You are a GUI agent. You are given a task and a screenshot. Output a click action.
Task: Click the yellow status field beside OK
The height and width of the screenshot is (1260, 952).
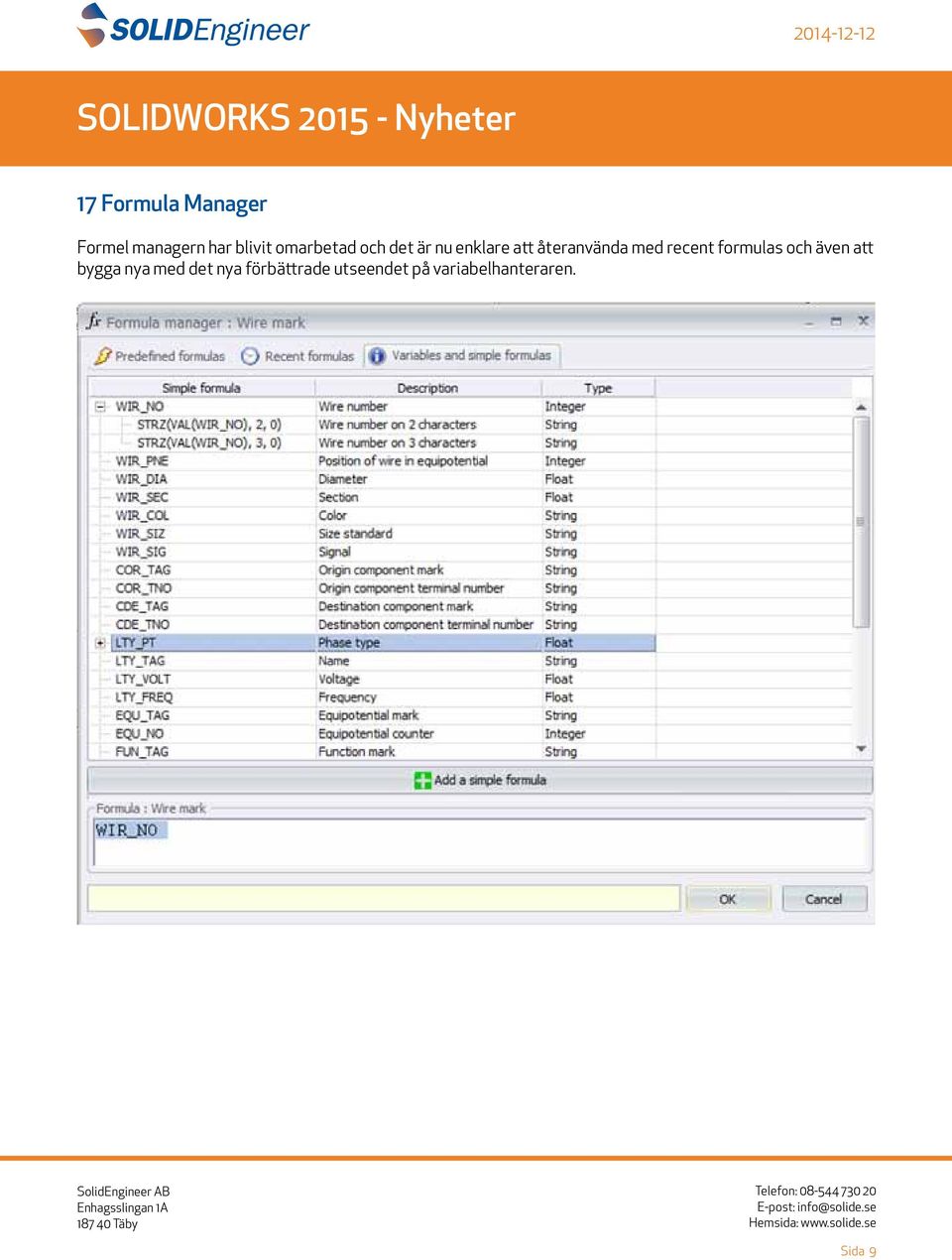click(x=384, y=899)
